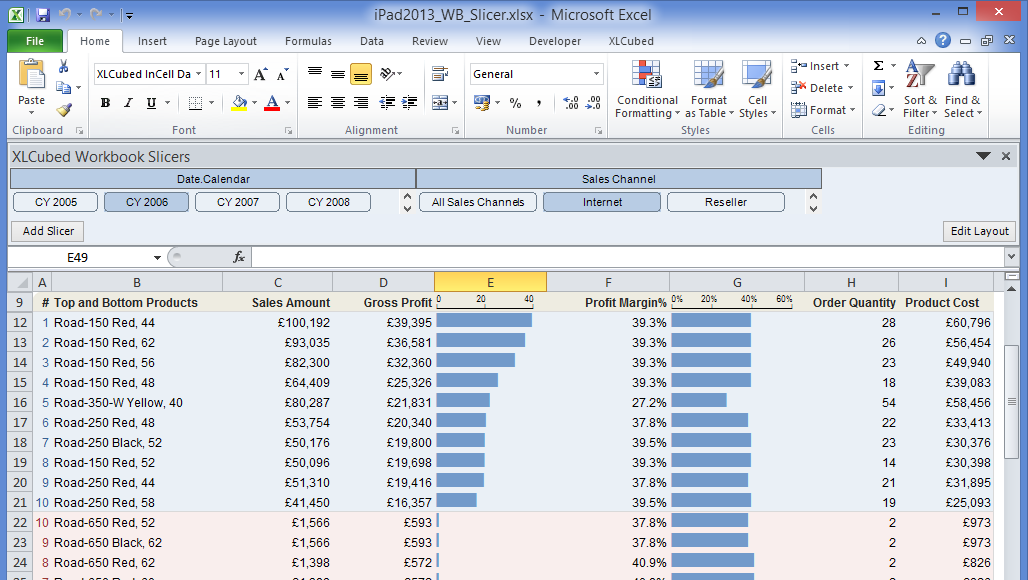Open the General number format dropdown

point(596,74)
